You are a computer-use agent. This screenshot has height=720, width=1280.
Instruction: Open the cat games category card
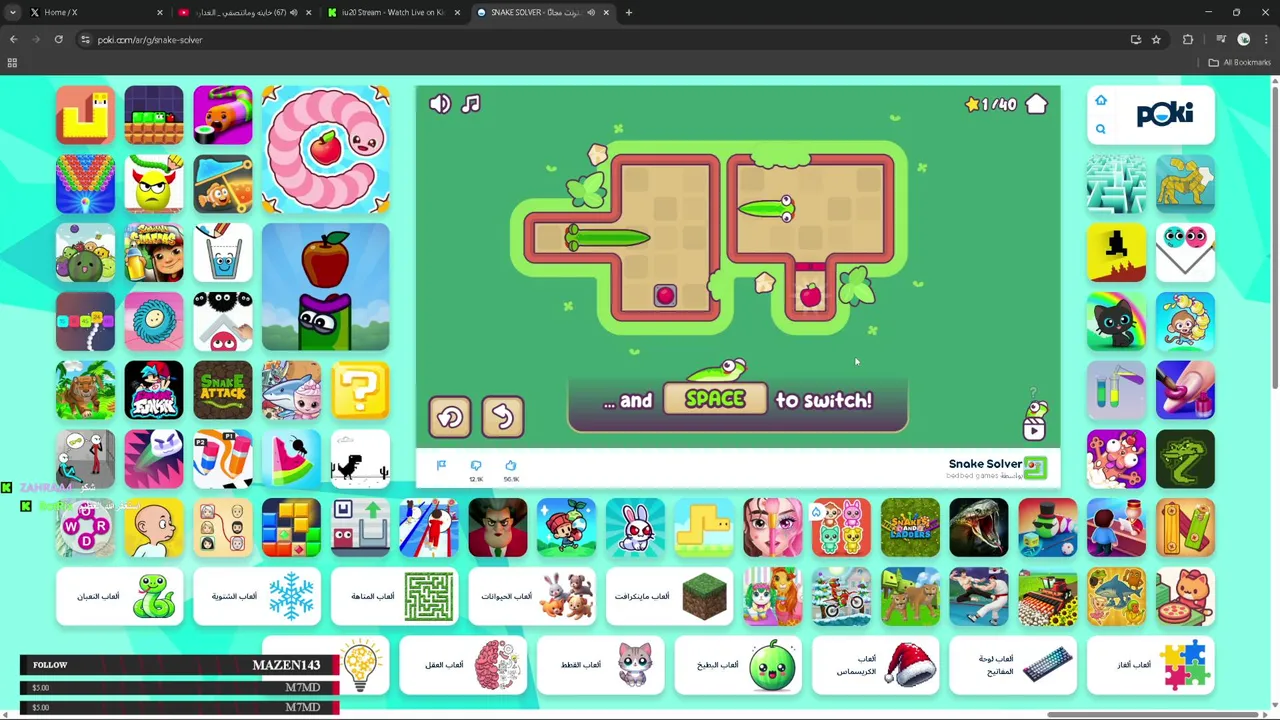click(600, 665)
